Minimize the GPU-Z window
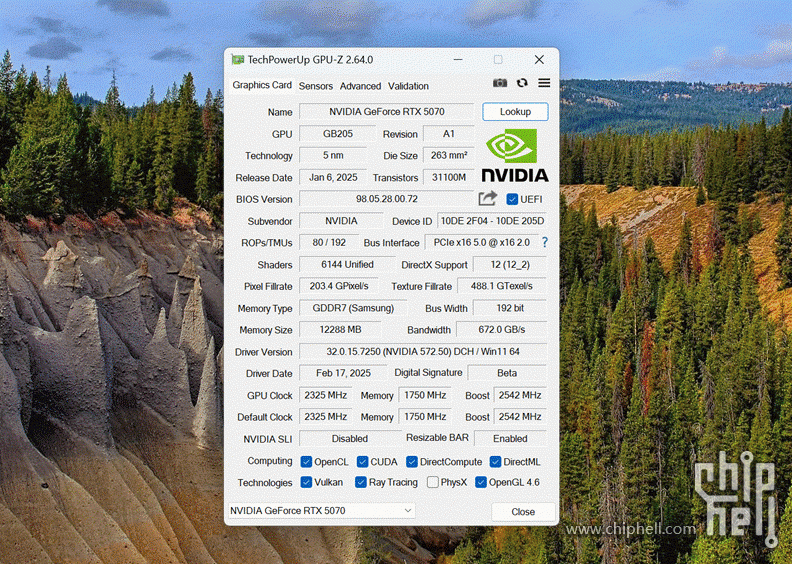This screenshot has height=564, width=792. click(458, 60)
